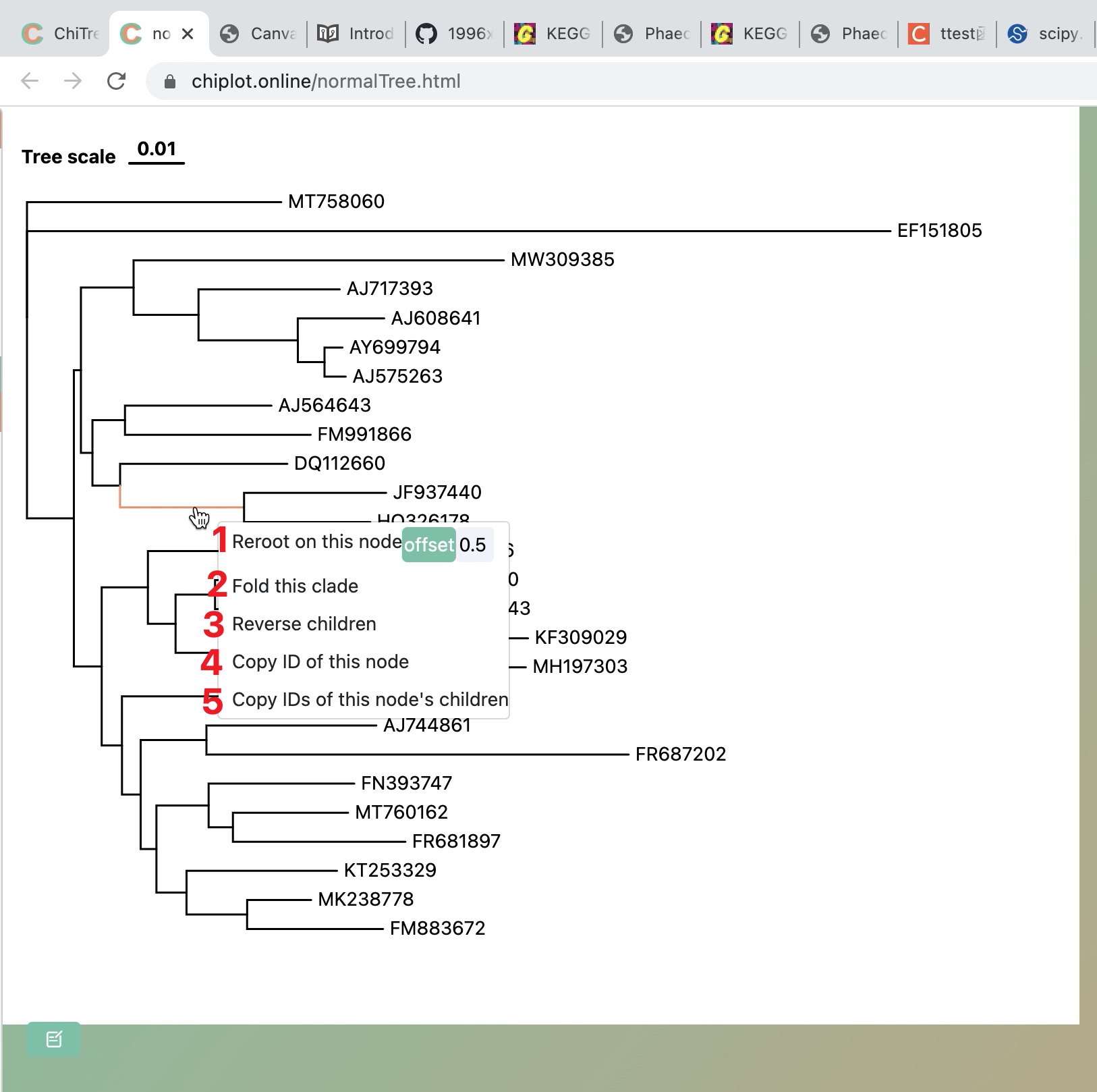
Task: Click the browser back arrow
Action: coord(30,81)
